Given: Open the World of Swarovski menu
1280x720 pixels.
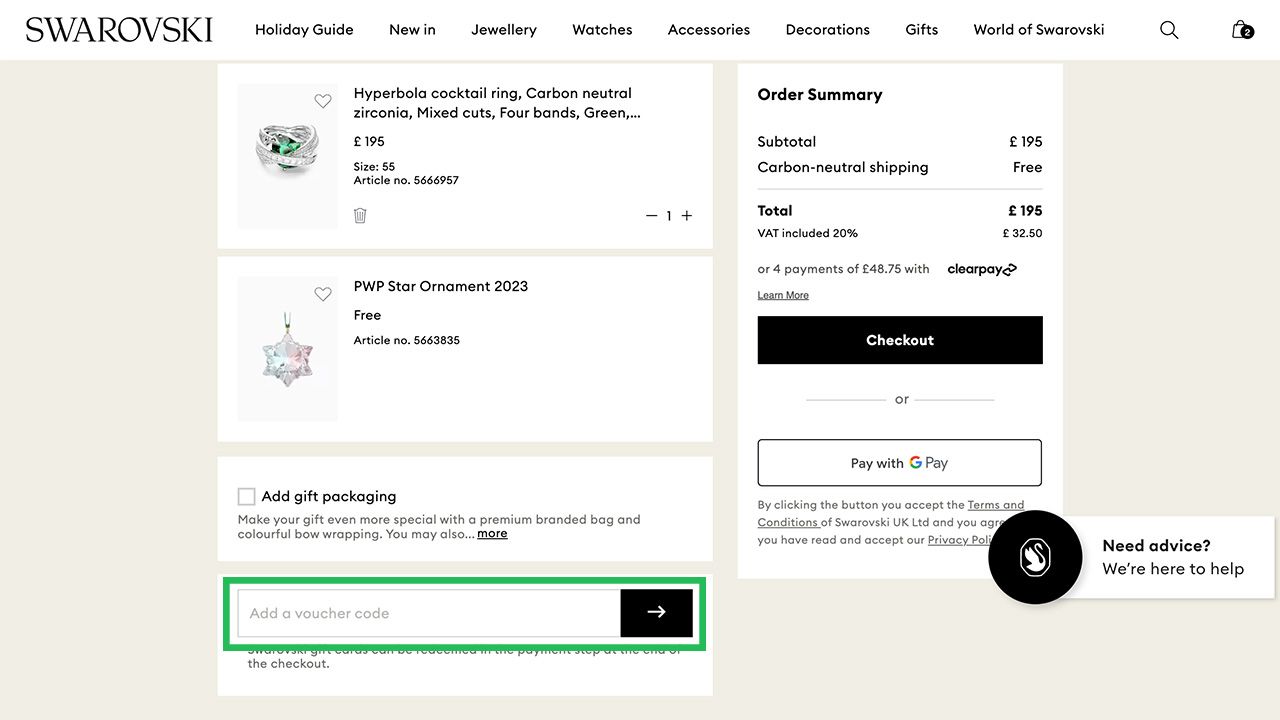Looking at the screenshot, I should 1039,30.
